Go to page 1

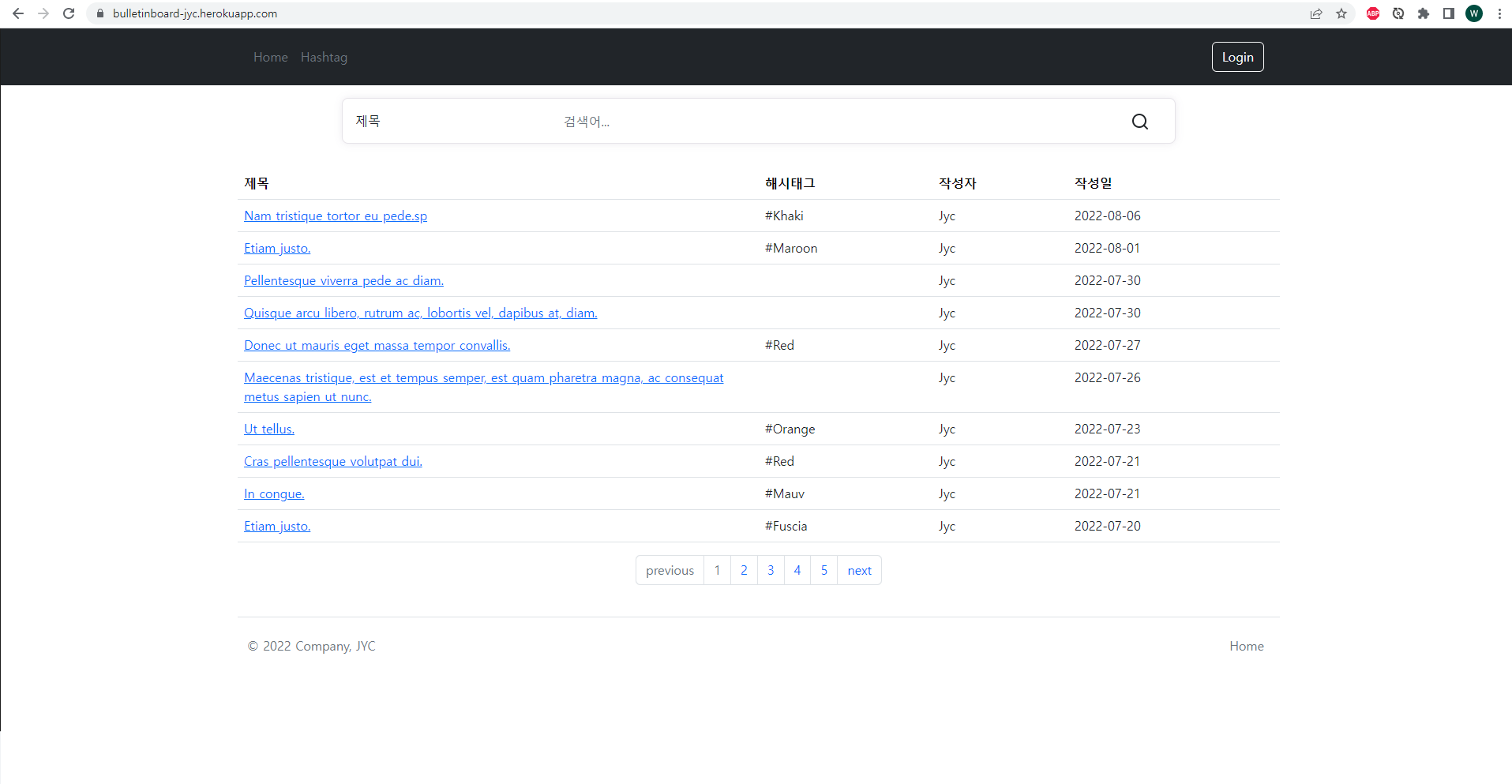pyautogui.click(x=717, y=570)
